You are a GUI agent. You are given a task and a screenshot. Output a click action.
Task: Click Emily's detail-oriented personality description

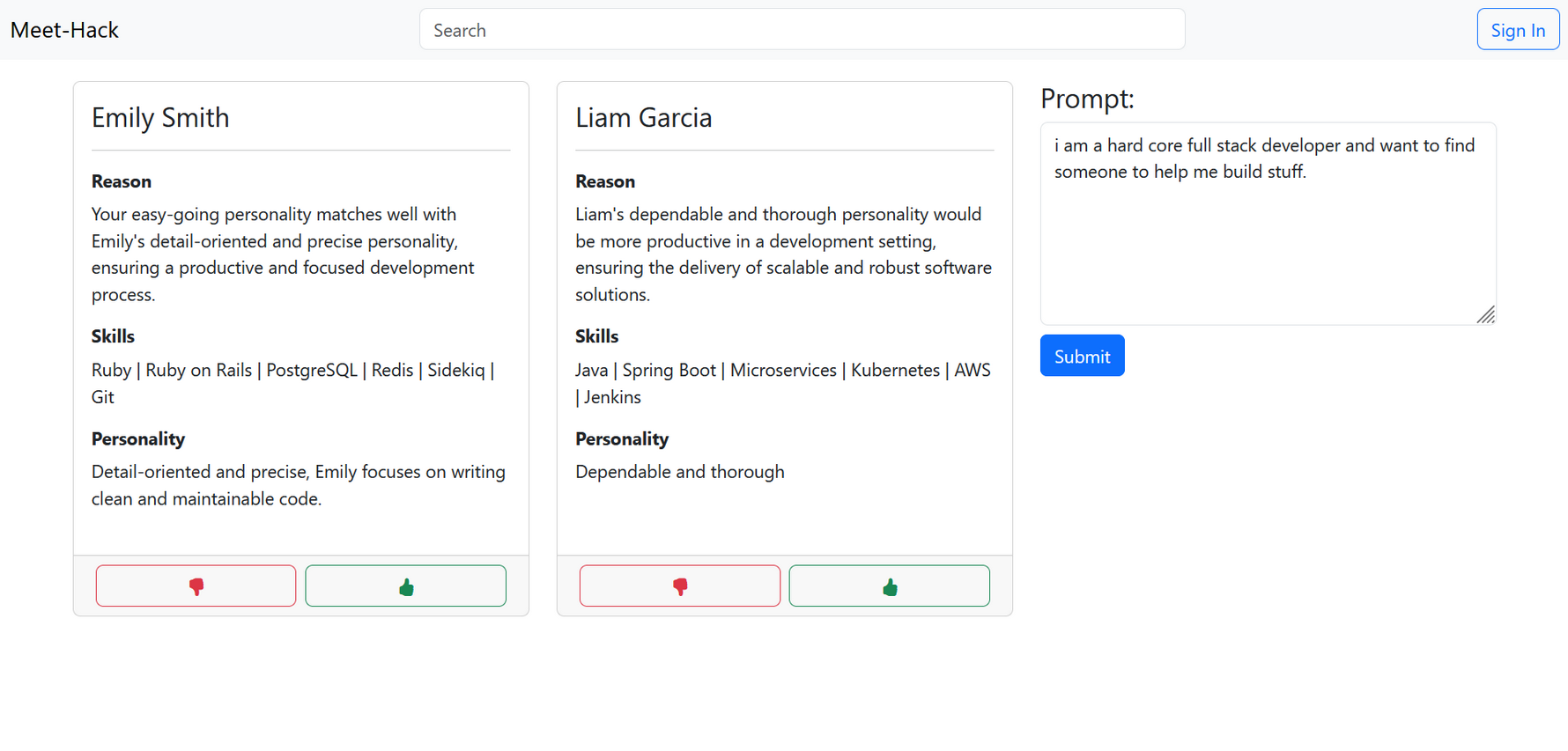(298, 485)
